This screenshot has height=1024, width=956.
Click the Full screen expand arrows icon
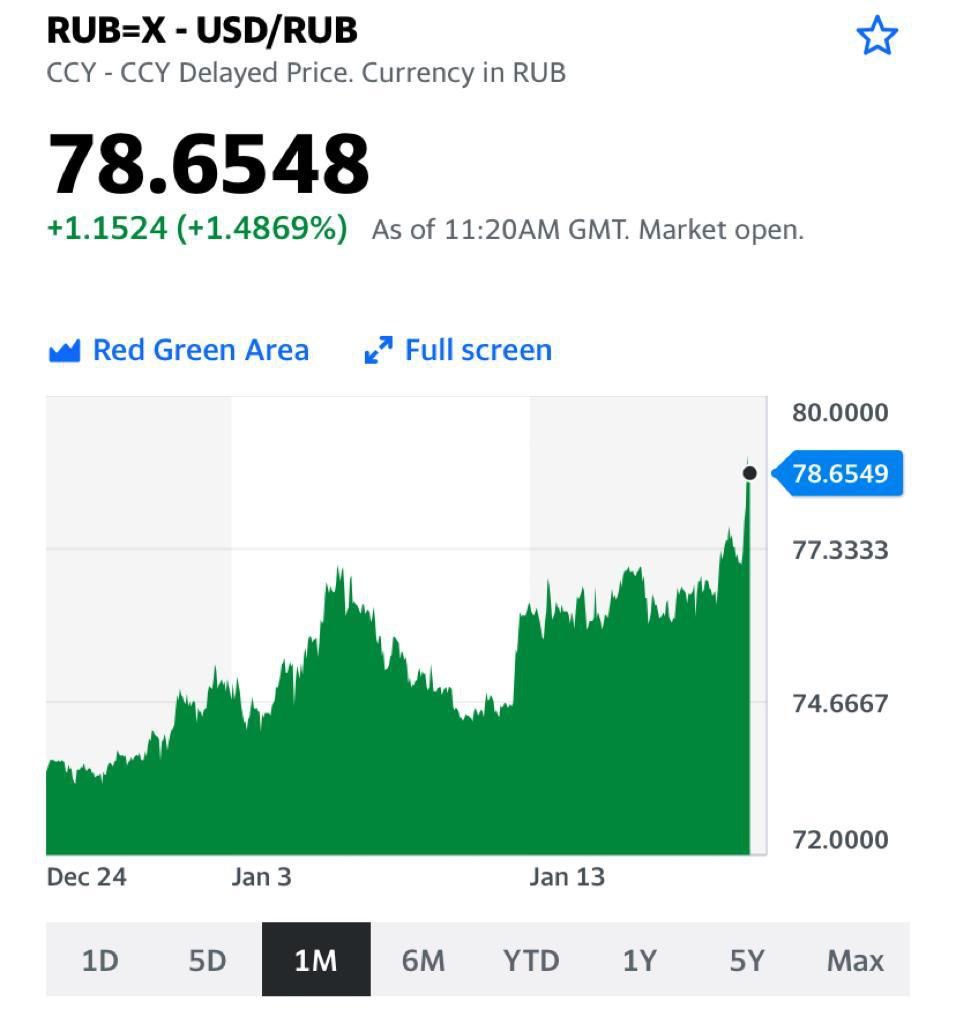tap(378, 350)
